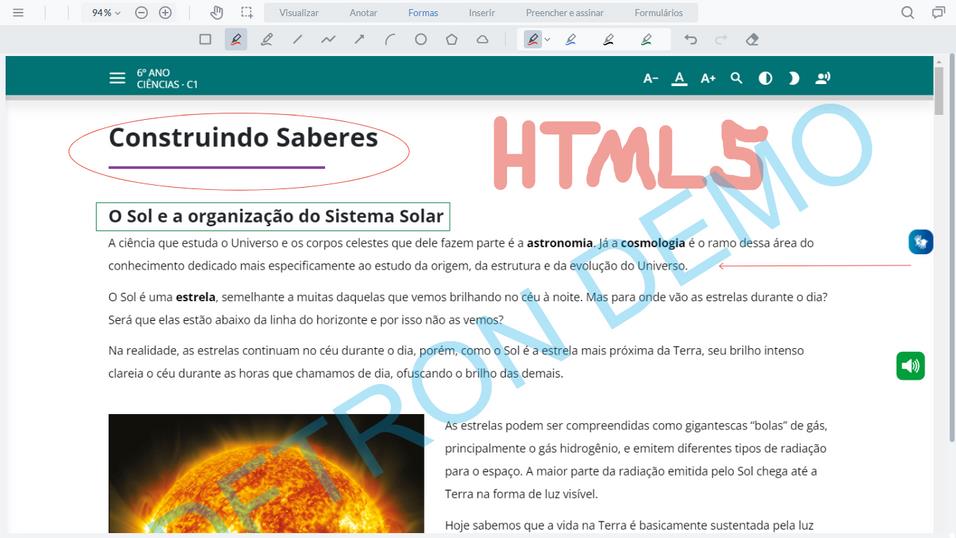Select the green pen color preset
This screenshot has height=538, width=956.
(x=646, y=40)
